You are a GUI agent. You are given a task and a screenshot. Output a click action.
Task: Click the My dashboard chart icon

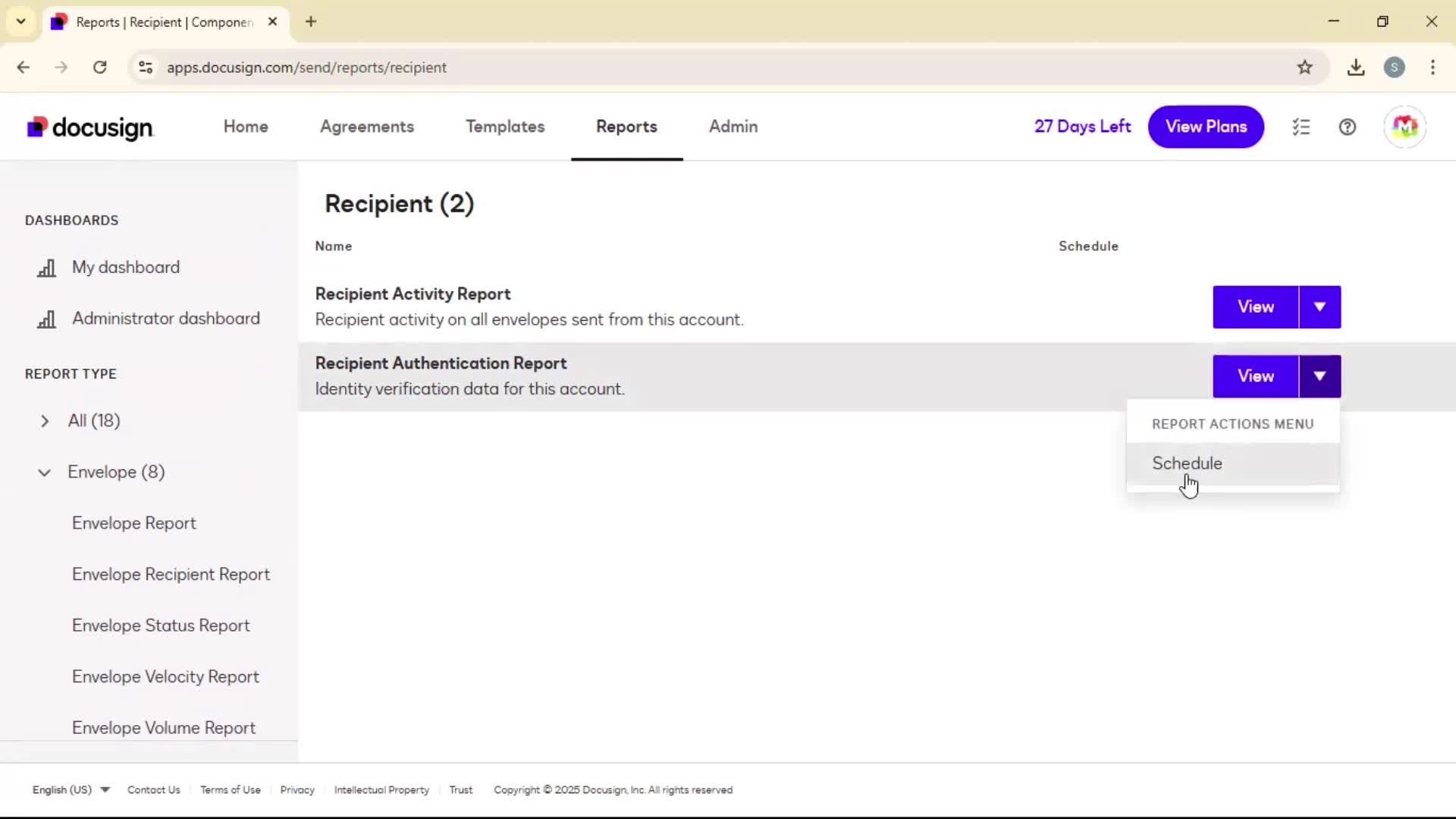point(47,268)
